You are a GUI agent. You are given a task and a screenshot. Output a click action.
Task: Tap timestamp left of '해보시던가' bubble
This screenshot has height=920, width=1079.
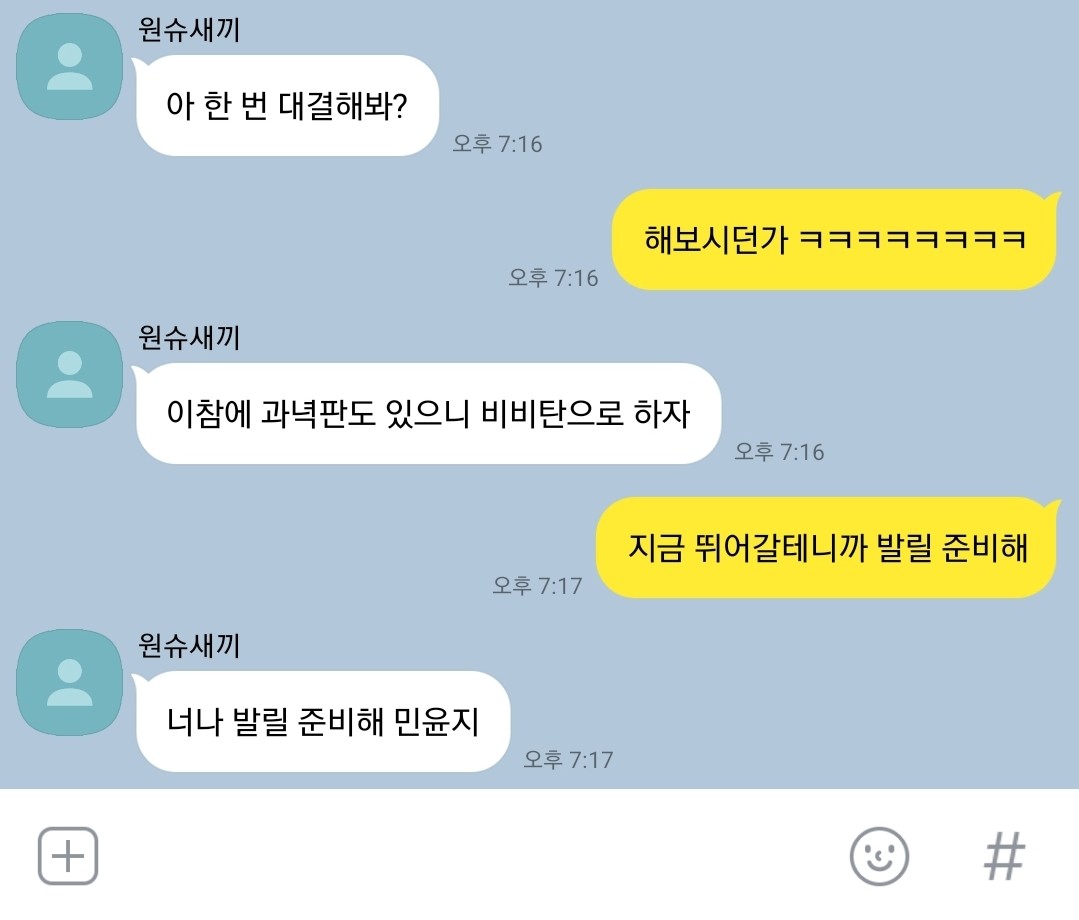click(553, 278)
